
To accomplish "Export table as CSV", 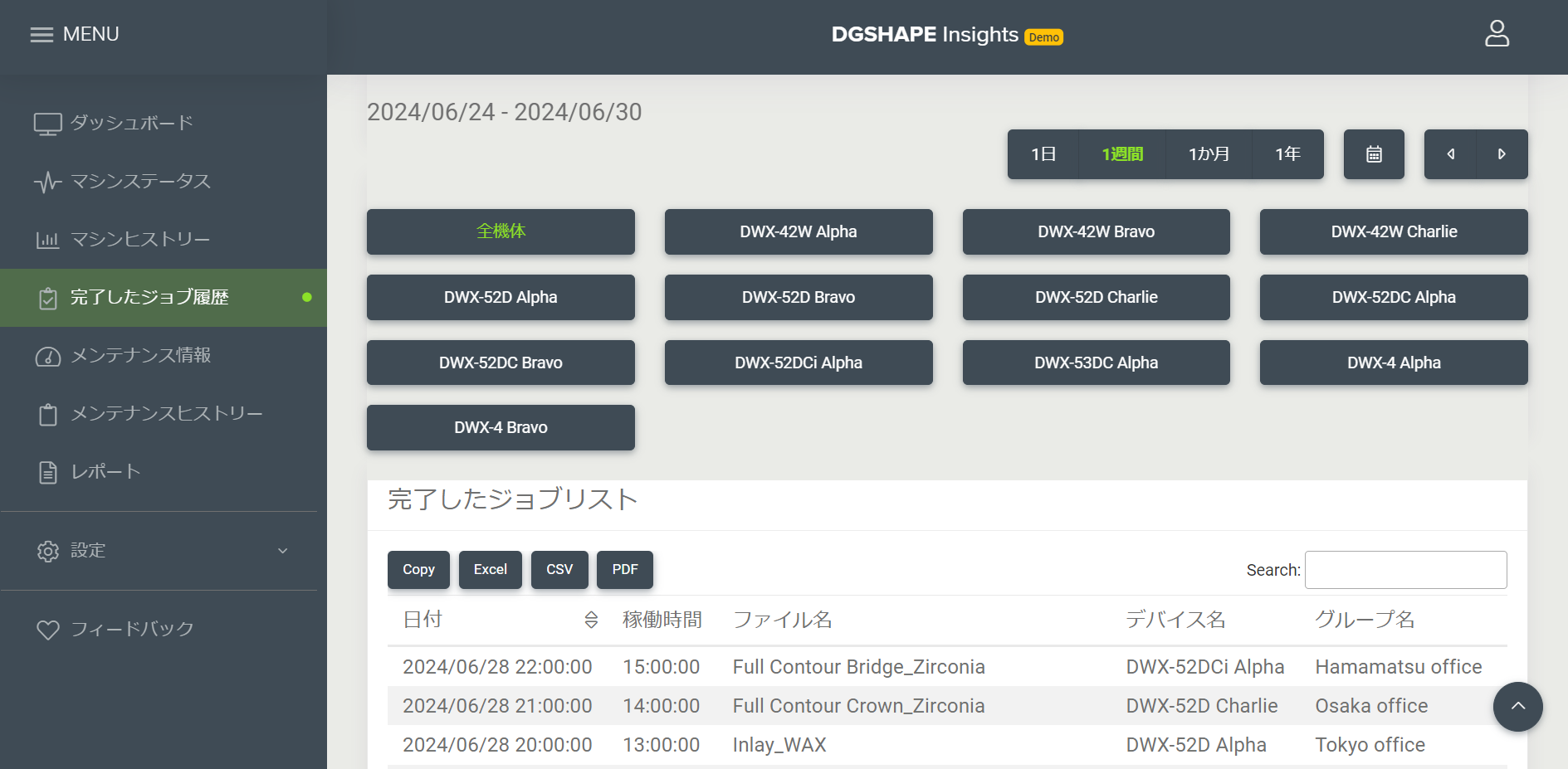I will point(559,570).
